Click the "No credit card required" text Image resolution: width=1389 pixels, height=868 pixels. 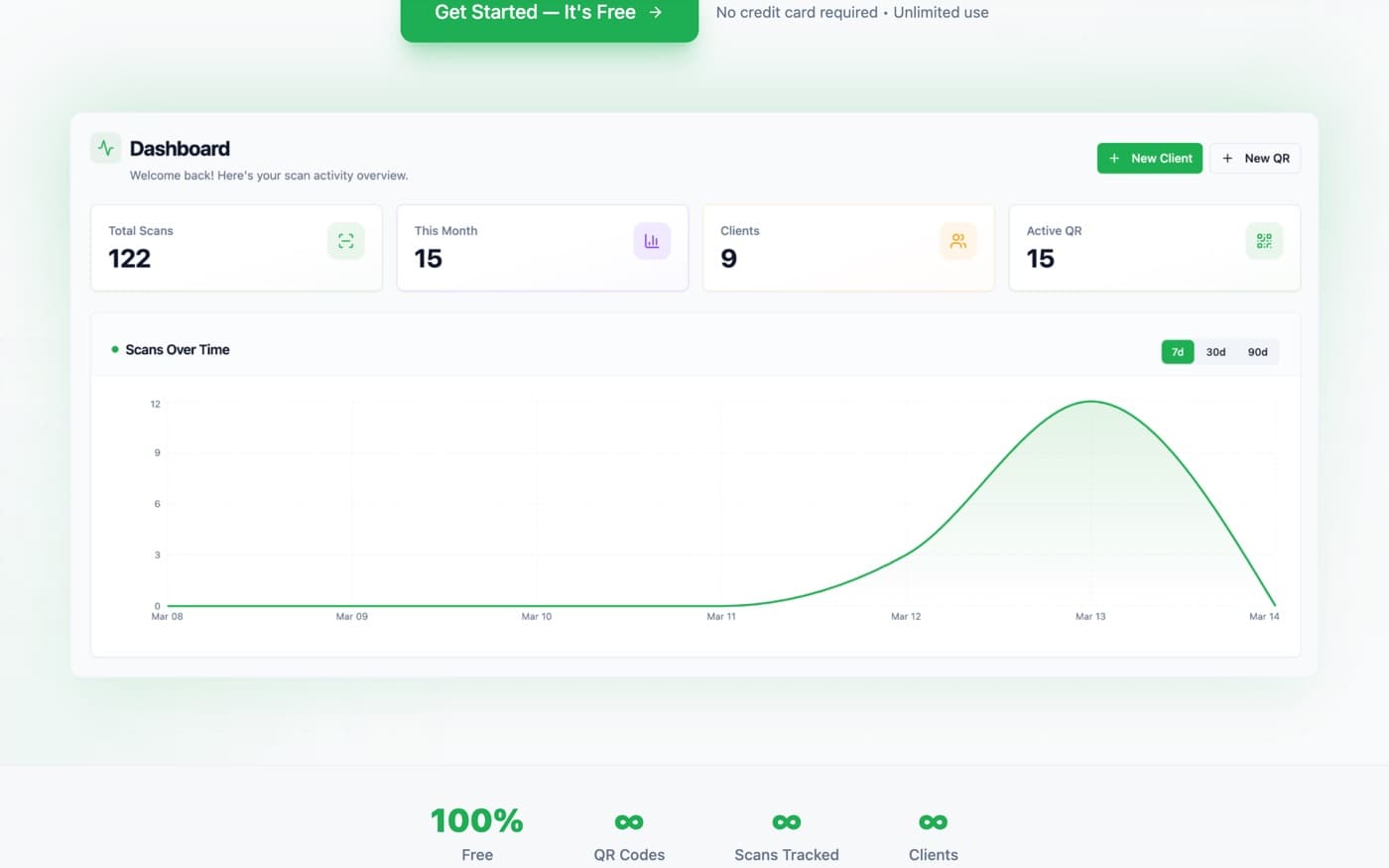click(x=797, y=13)
